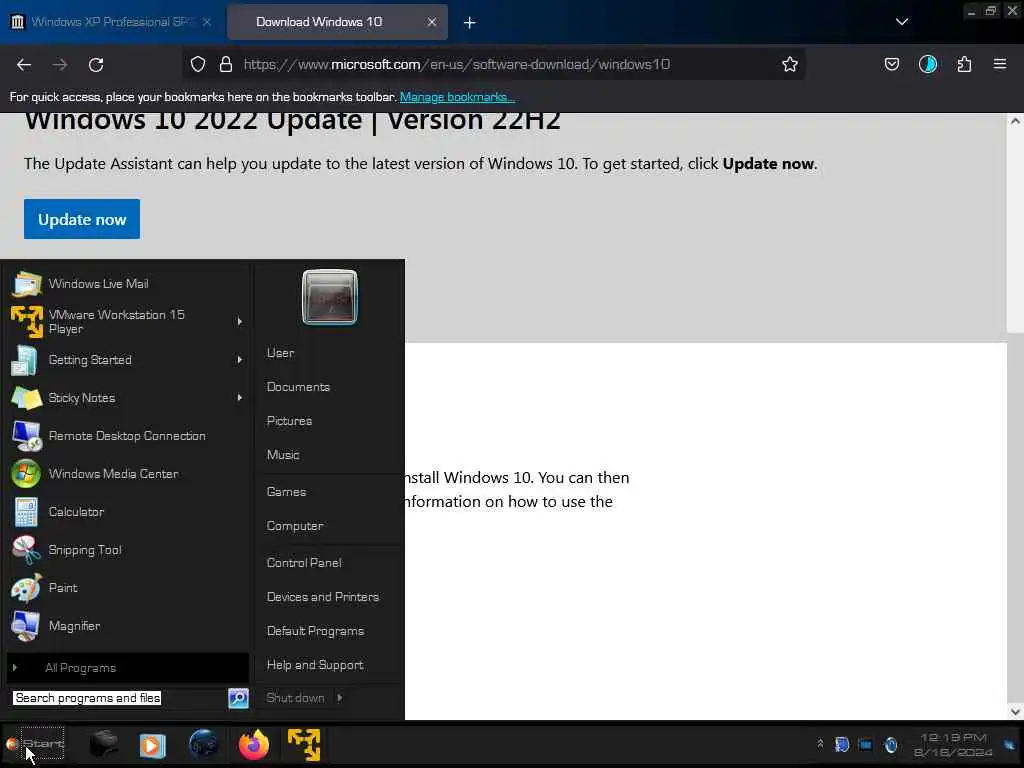The height and width of the screenshot is (768, 1024).
Task: Click the Firefox account icon in toolbar
Action: tap(927, 64)
